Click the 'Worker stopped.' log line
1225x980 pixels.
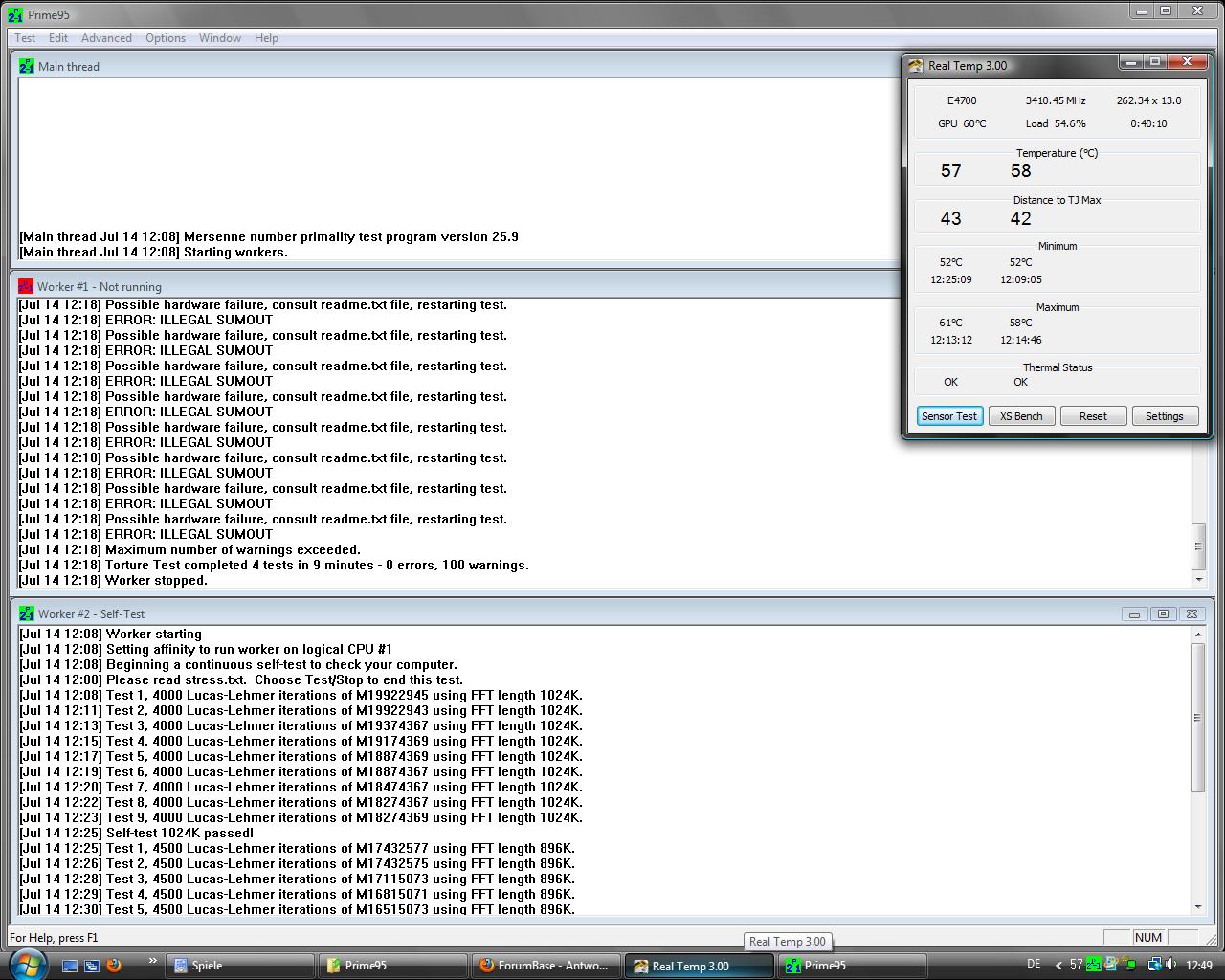tap(113, 580)
